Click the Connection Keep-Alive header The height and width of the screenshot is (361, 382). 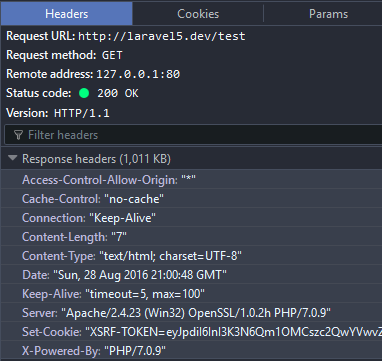(191, 218)
